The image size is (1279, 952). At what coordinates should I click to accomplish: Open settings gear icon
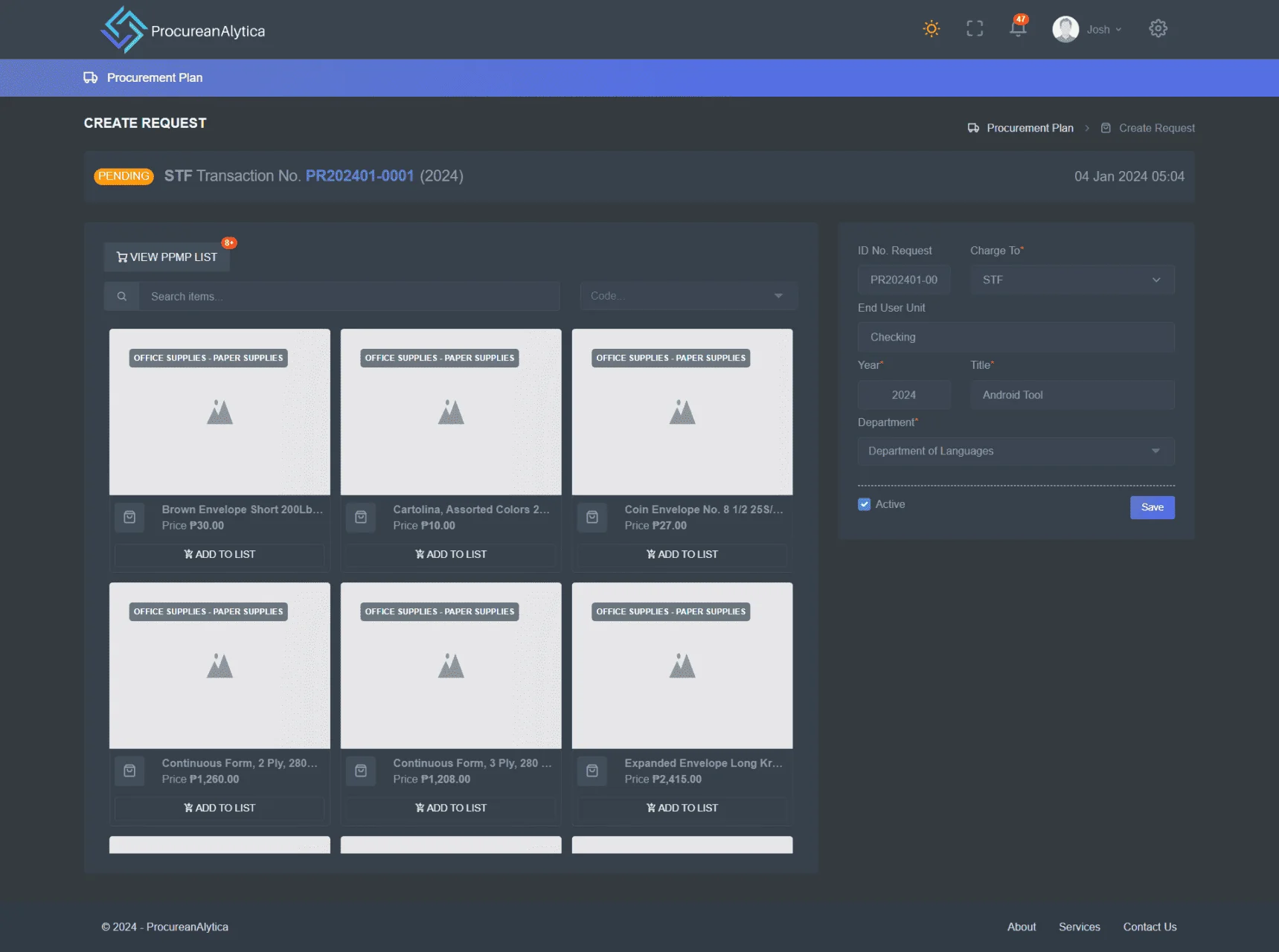1158,29
